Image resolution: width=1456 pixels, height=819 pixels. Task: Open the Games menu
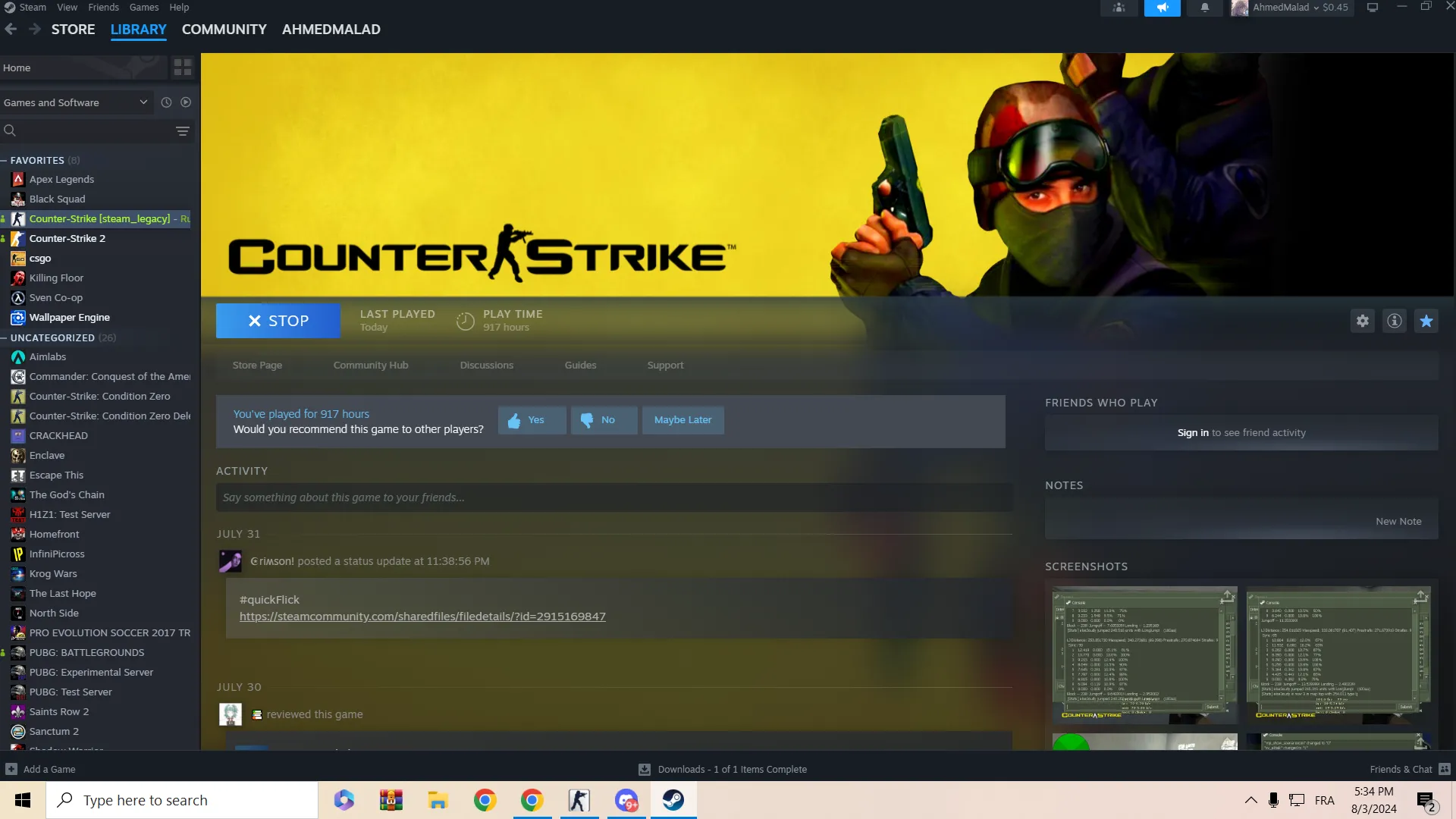pos(143,8)
